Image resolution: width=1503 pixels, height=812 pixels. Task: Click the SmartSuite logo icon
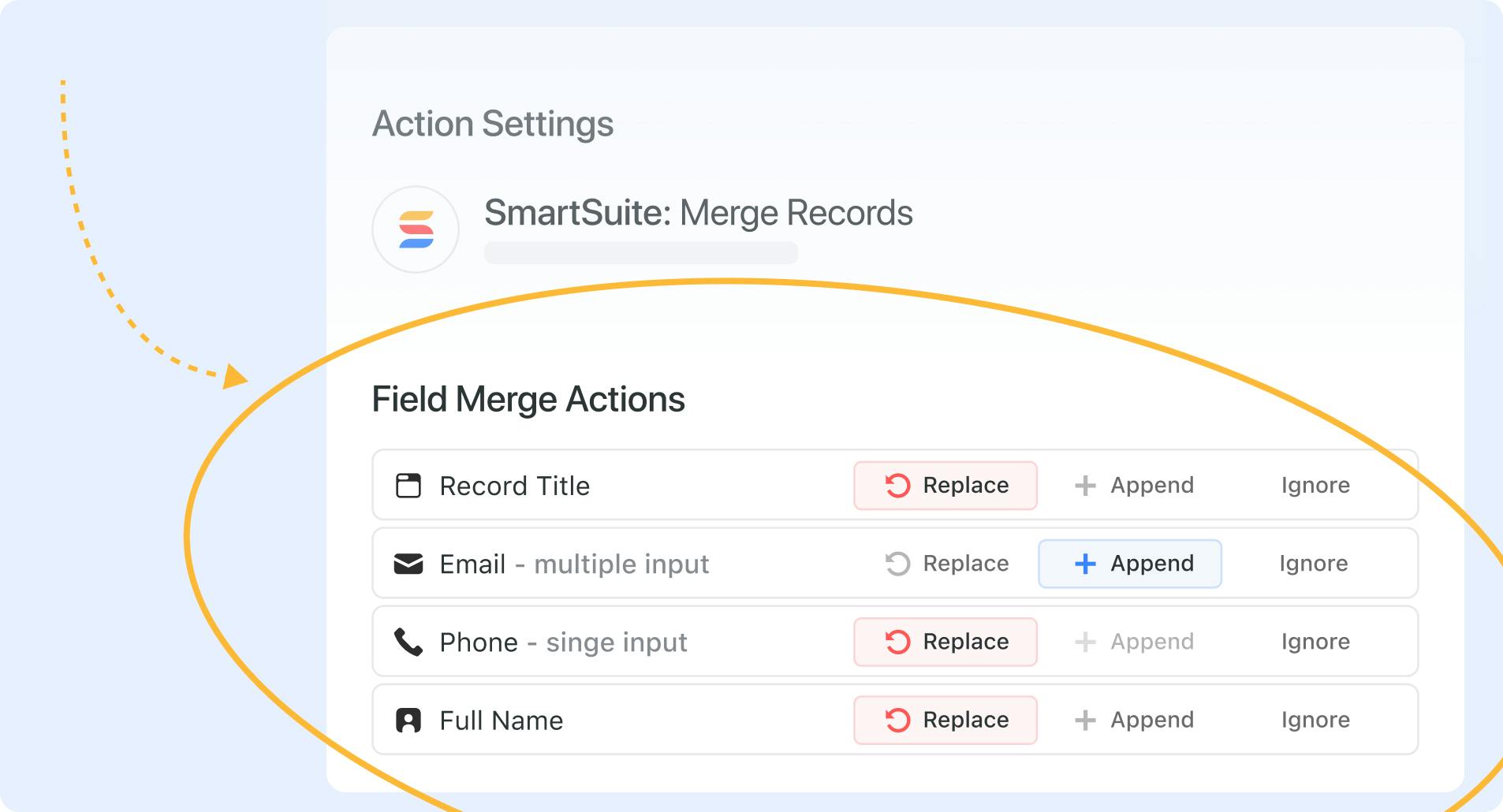point(416,229)
